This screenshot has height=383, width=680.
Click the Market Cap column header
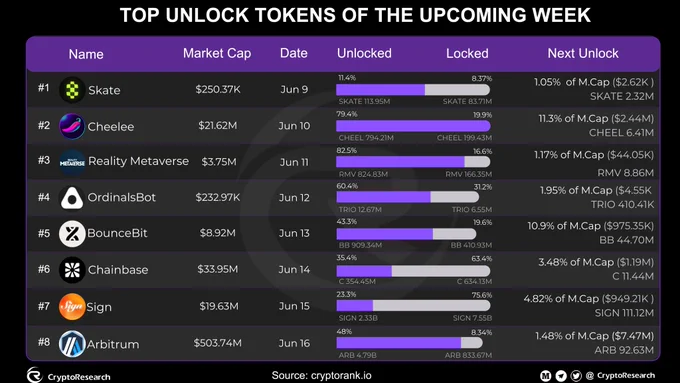(217, 53)
